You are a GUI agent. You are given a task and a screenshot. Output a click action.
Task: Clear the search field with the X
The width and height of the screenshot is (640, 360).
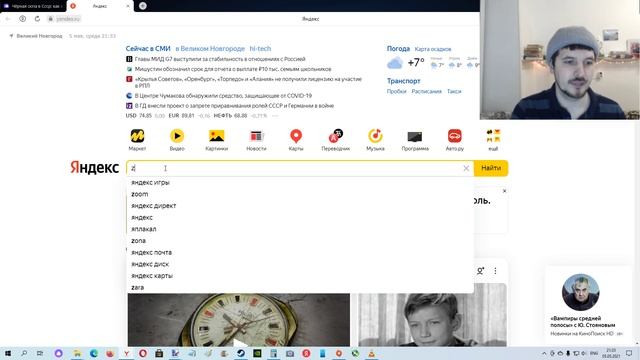click(466, 168)
